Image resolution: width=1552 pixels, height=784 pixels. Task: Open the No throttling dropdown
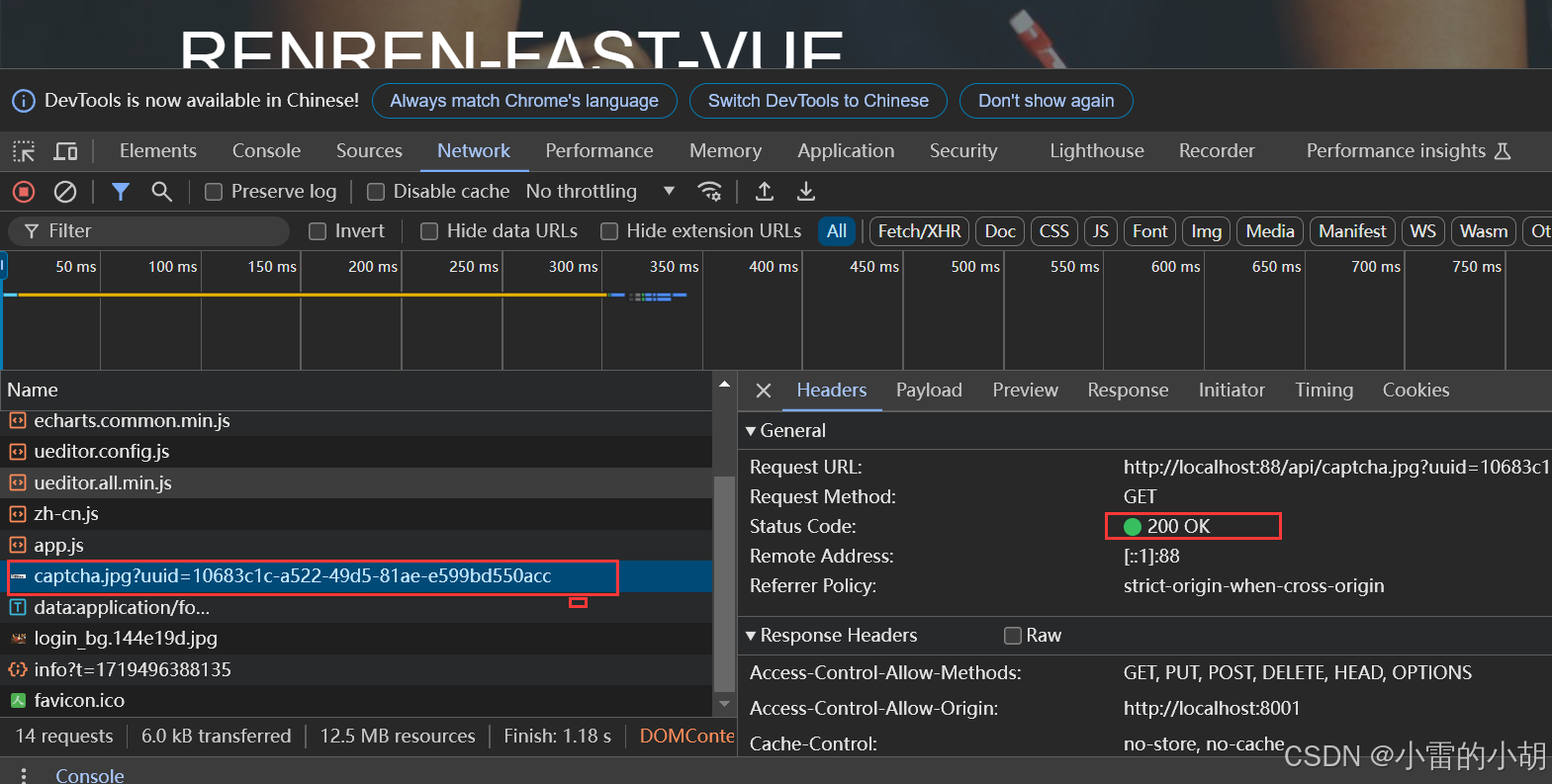[x=600, y=192]
